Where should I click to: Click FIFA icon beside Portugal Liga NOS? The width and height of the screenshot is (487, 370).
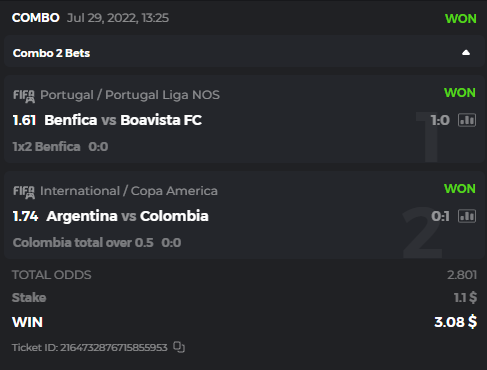tap(24, 96)
